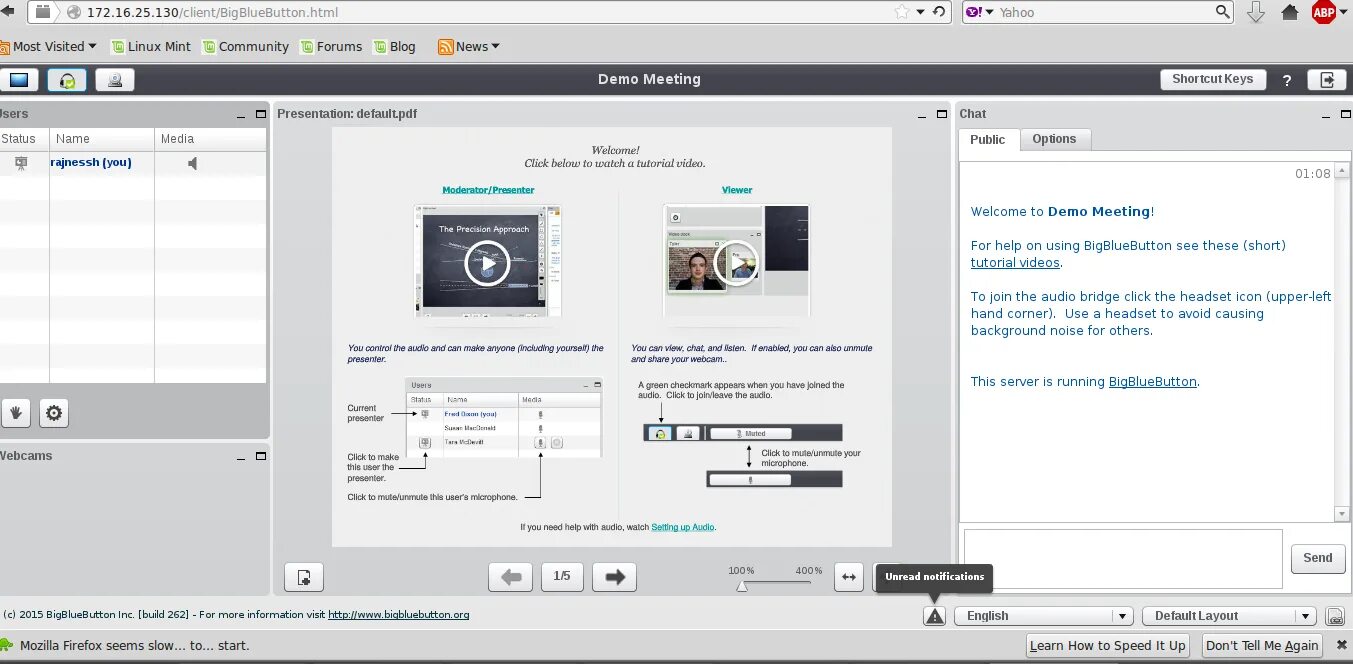Open the Users settings gear button
The image size is (1353, 664).
(x=54, y=412)
